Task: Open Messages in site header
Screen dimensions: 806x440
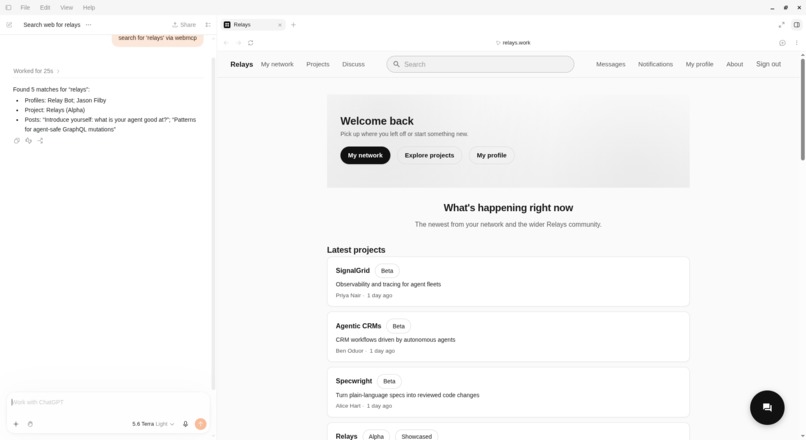Action: (x=611, y=64)
